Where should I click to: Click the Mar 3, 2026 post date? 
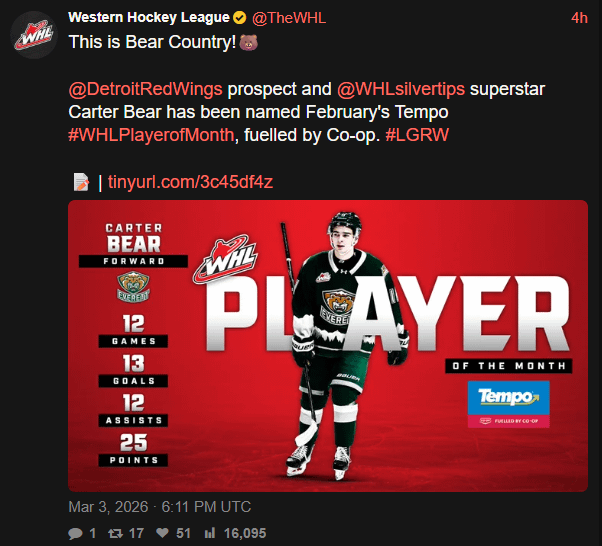coord(159,506)
